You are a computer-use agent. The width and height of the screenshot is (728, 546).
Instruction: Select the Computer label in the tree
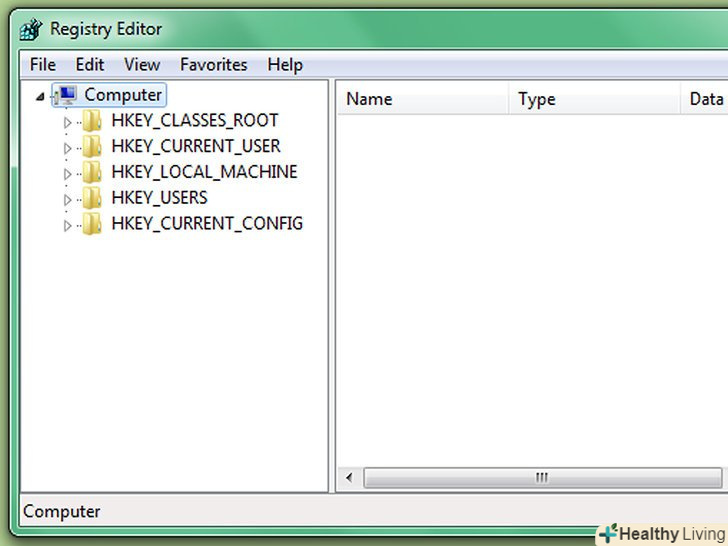coord(123,95)
